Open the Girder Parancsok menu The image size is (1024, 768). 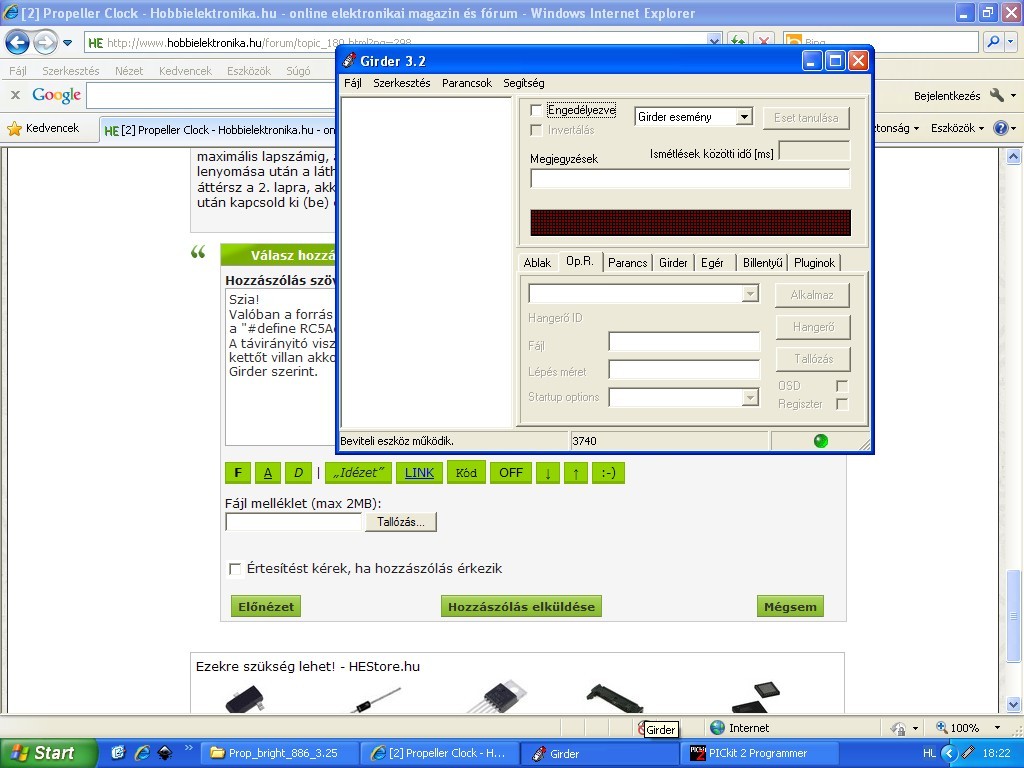(467, 83)
